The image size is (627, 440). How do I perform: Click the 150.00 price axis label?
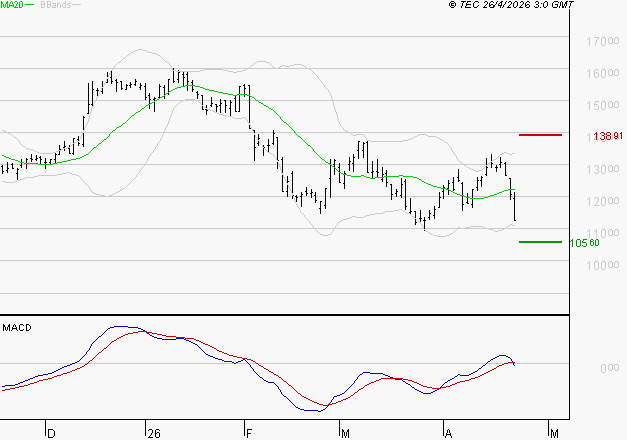[603, 105]
